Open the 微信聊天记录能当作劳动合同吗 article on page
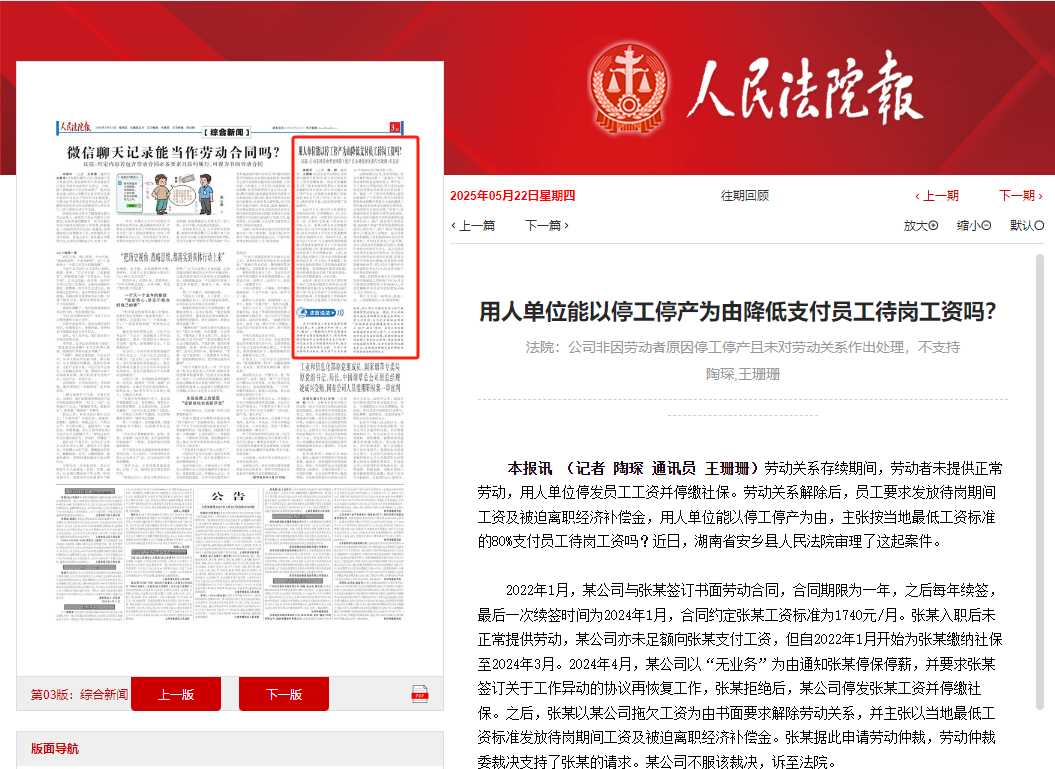This screenshot has width=1055, height=769. 173,152
